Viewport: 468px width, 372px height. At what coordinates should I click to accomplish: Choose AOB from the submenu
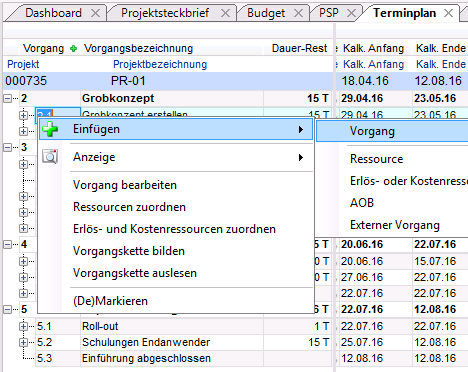[x=362, y=203]
